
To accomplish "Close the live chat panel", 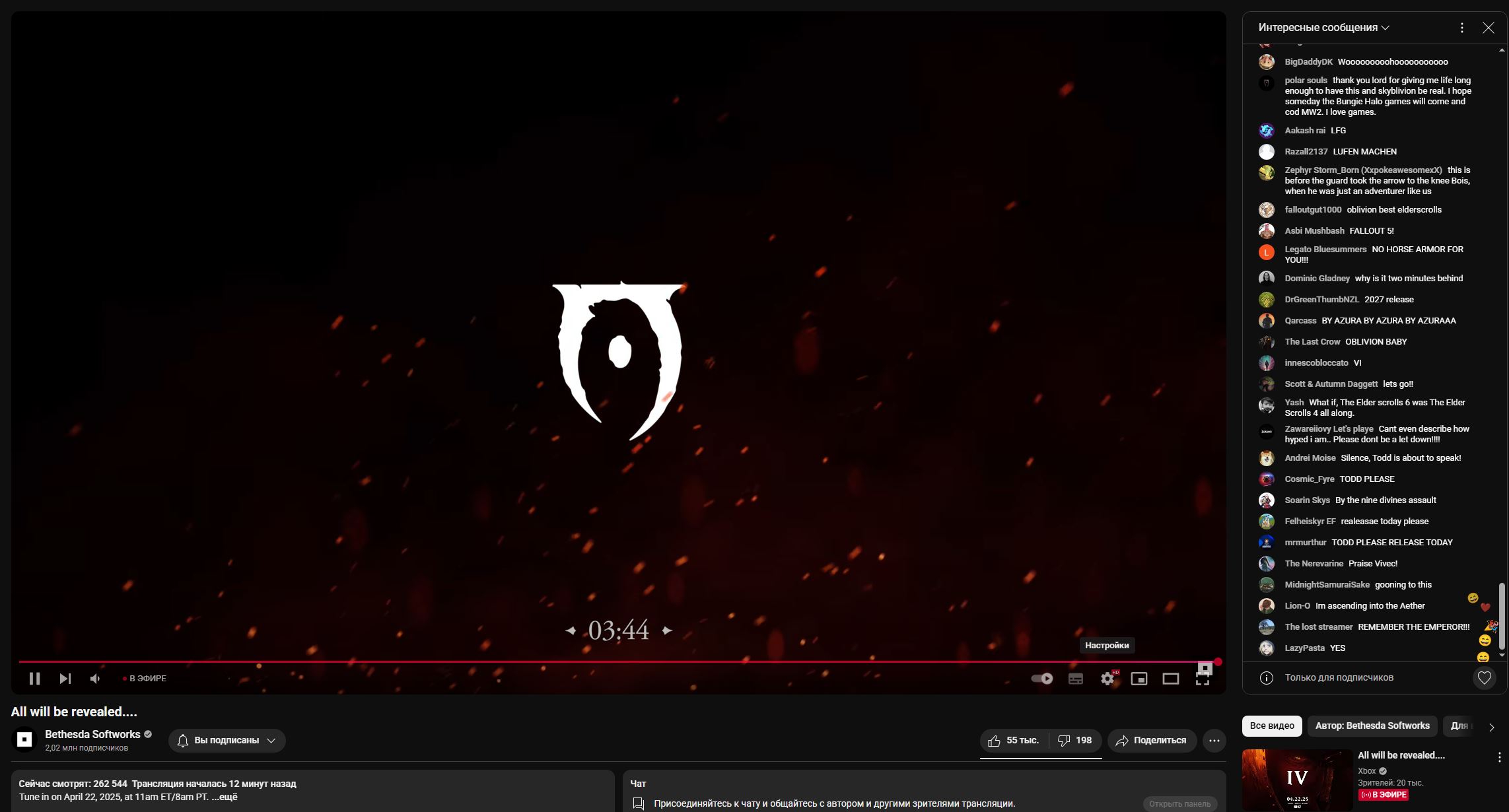I will (x=1488, y=28).
